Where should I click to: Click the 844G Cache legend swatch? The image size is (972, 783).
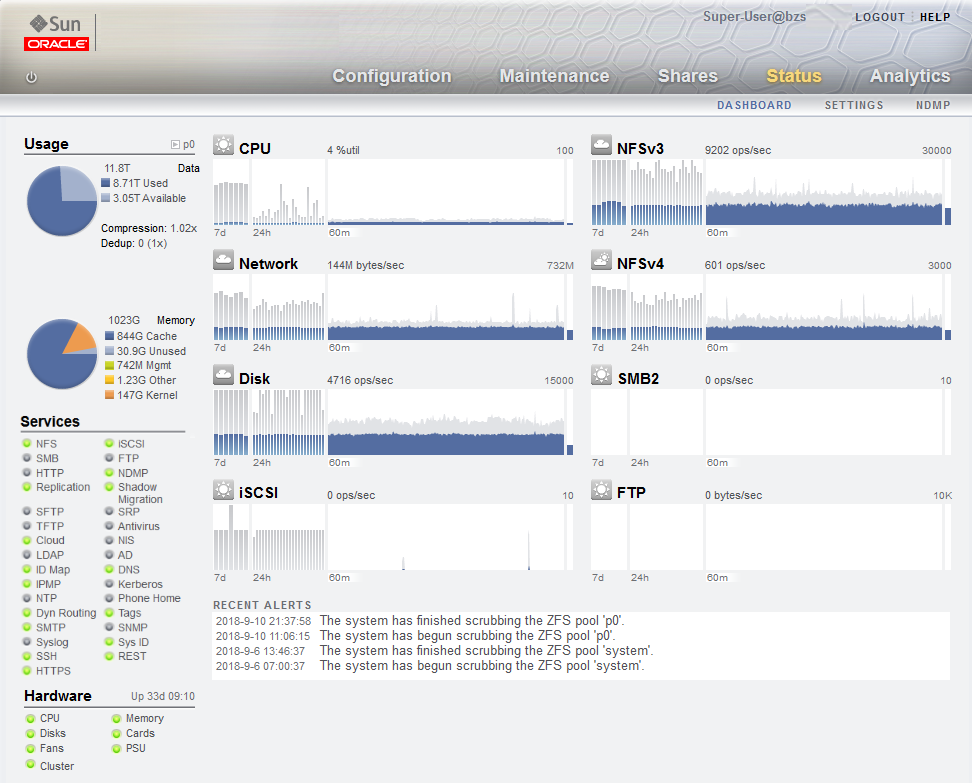tap(109, 335)
